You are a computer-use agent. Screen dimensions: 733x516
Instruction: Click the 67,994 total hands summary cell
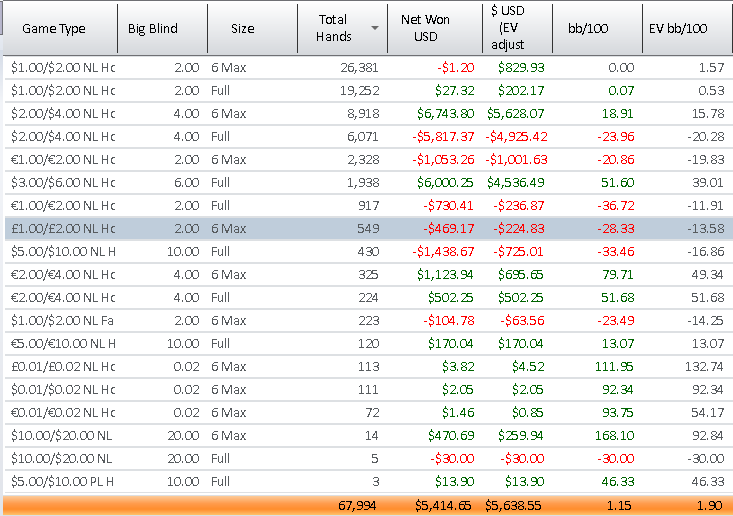click(357, 506)
